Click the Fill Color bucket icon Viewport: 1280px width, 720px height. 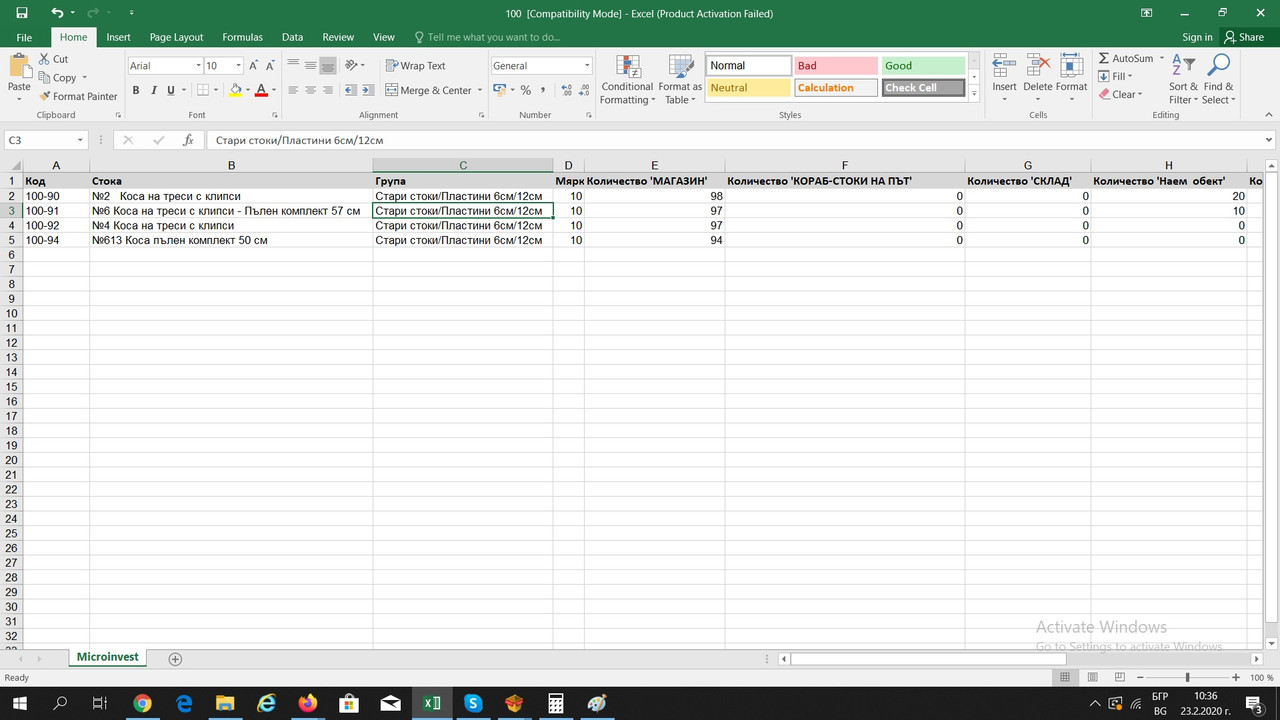(x=235, y=90)
